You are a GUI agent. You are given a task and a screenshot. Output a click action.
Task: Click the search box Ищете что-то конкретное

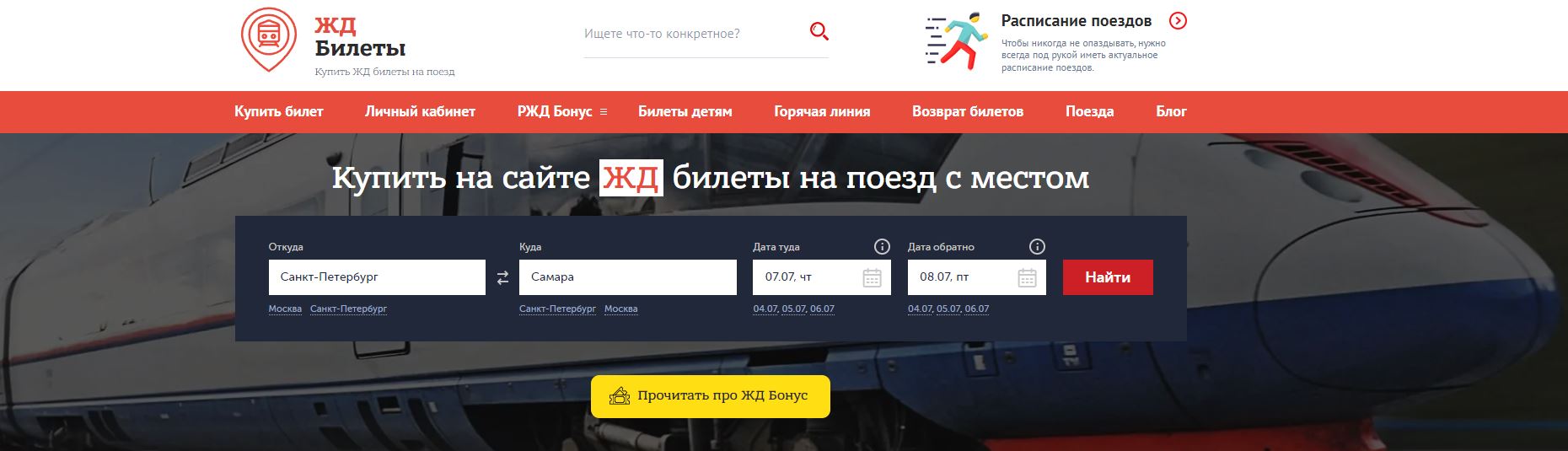click(x=693, y=34)
